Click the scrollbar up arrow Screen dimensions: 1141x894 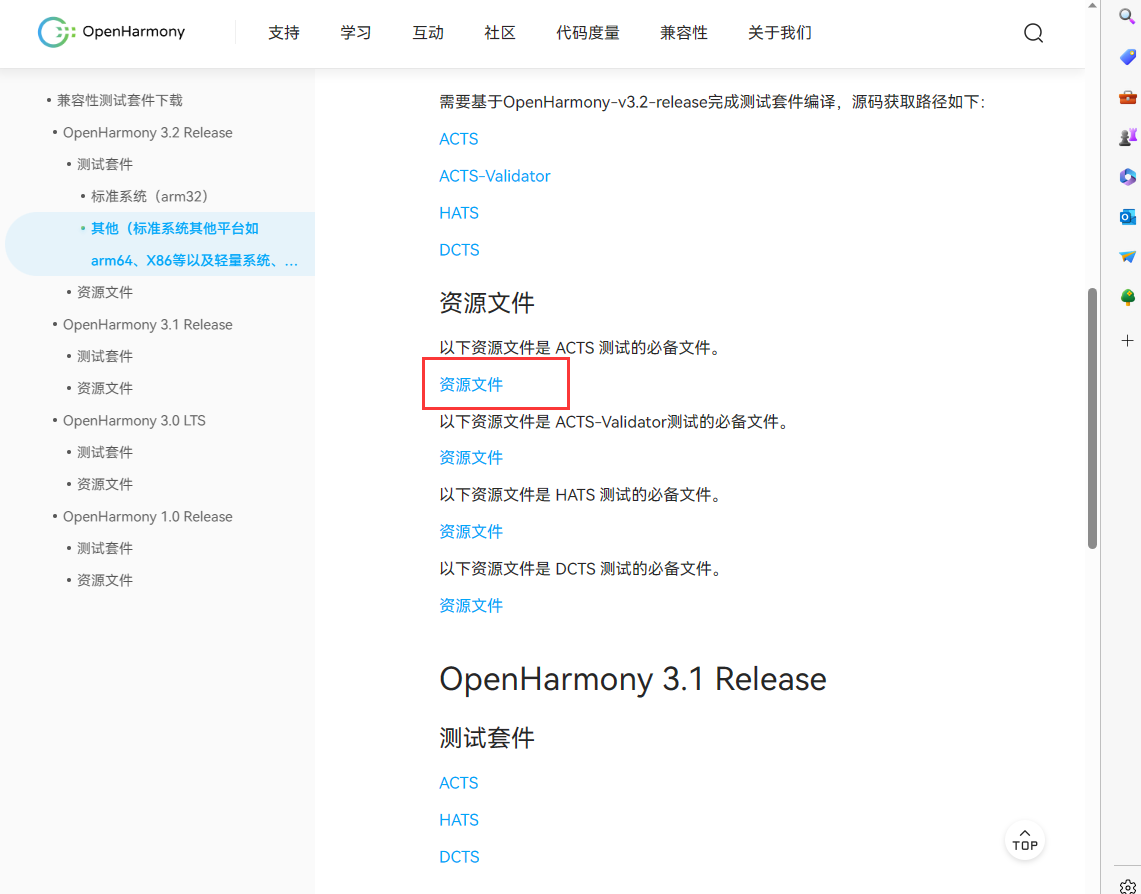point(1092,5)
